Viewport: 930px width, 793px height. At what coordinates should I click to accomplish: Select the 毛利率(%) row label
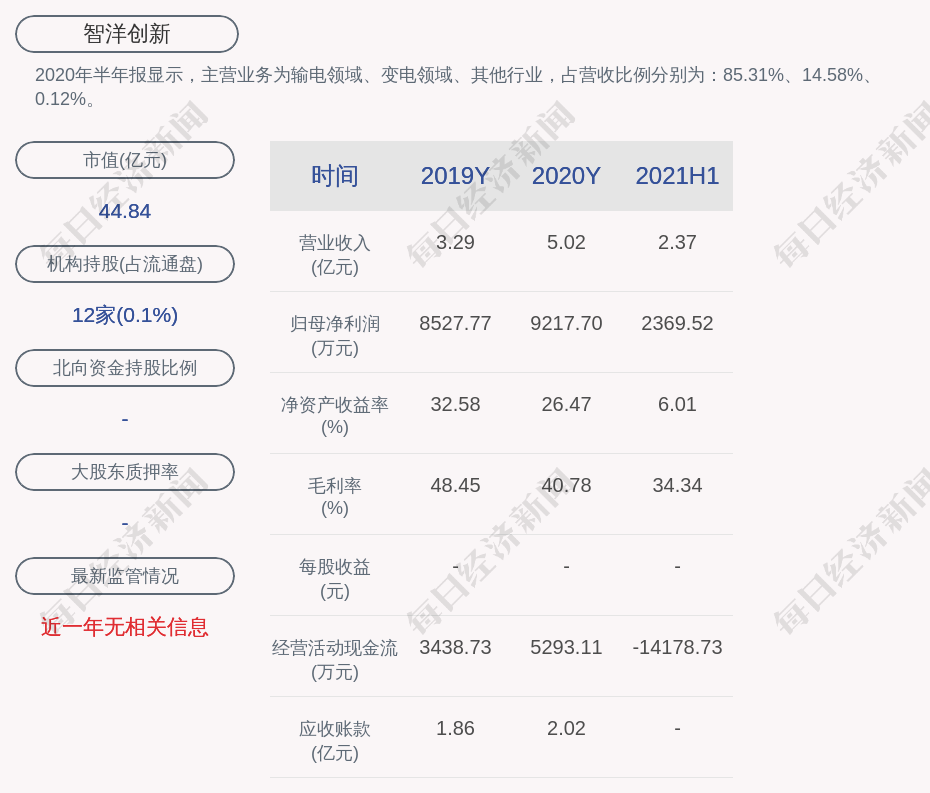pyautogui.click(x=335, y=497)
